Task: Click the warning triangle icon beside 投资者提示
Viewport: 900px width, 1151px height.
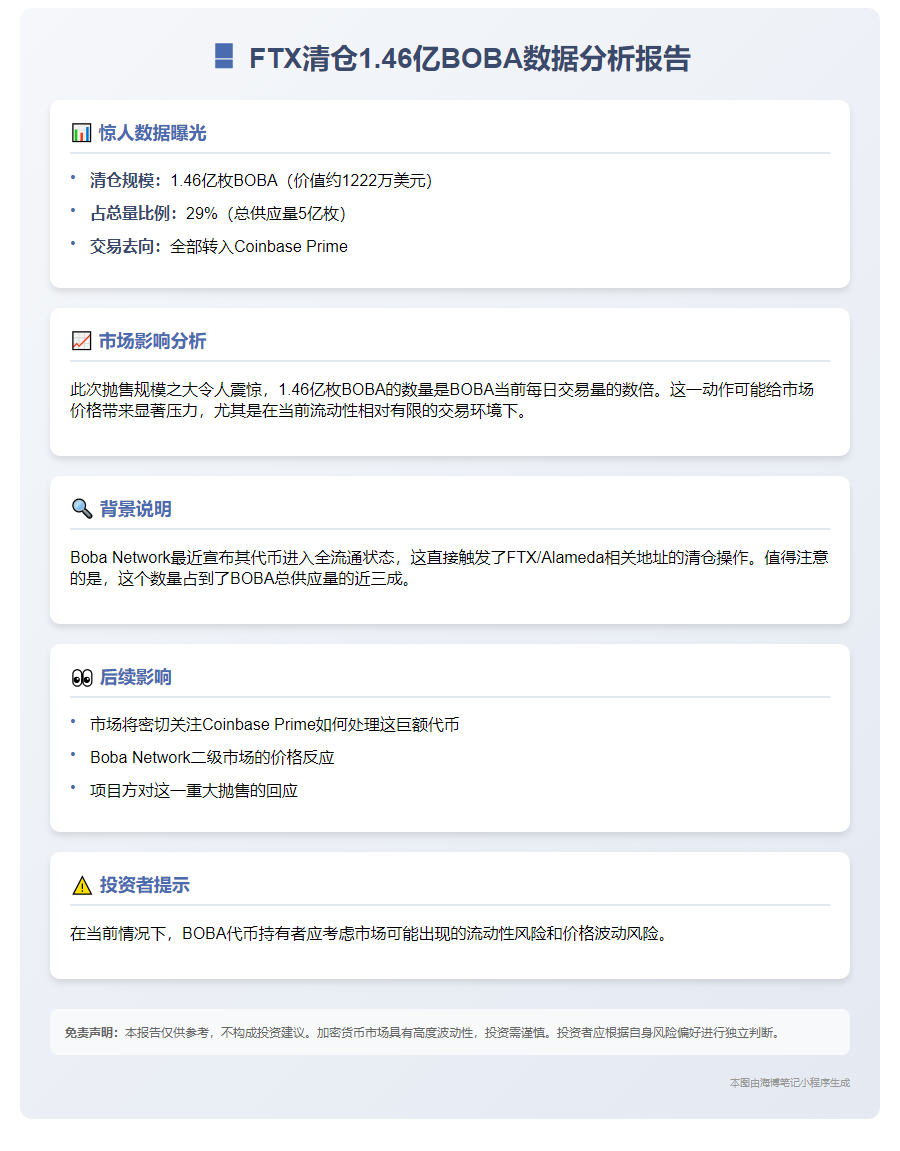Action: (x=81, y=885)
